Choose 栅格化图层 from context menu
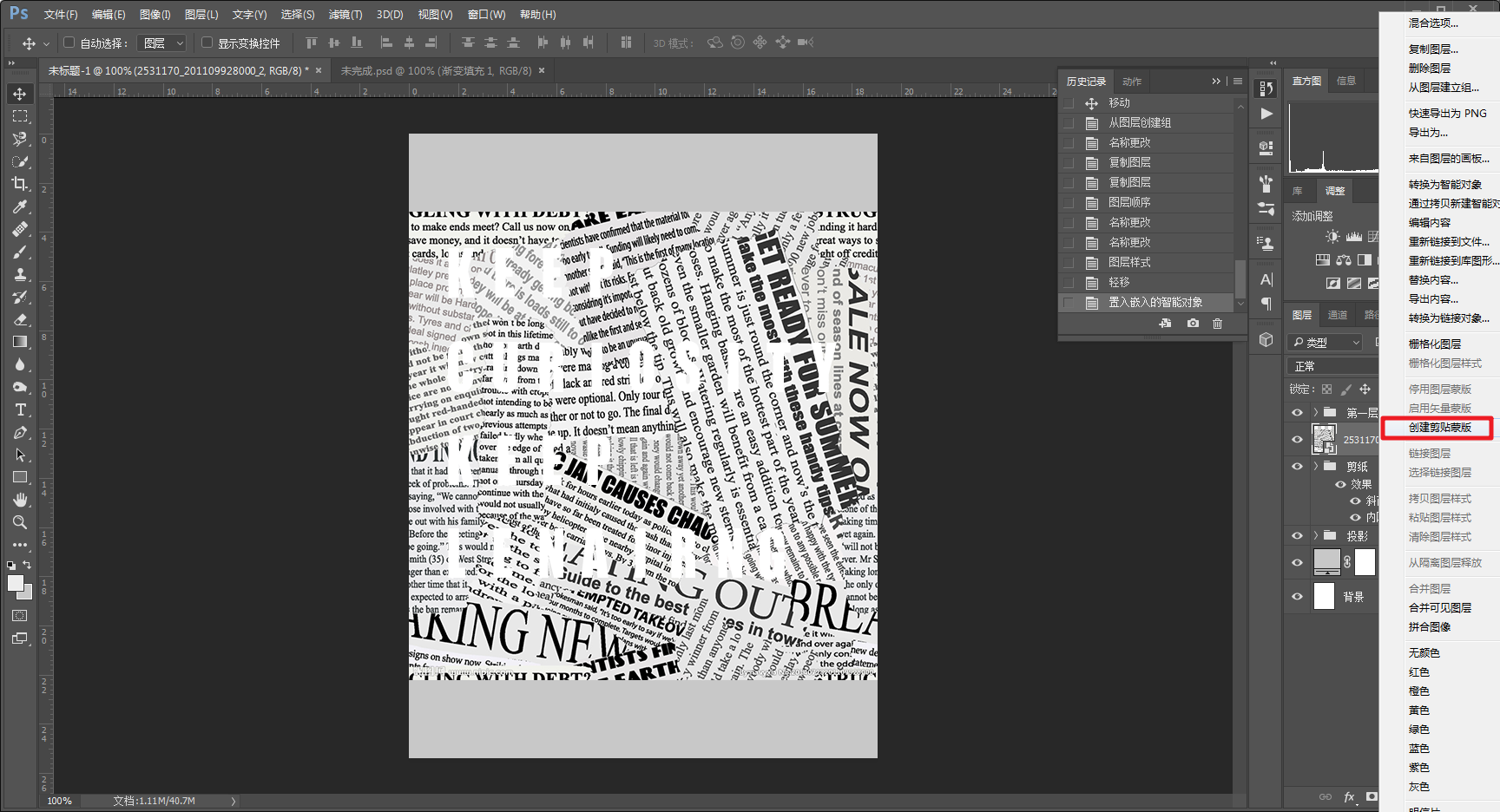 [1434, 344]
